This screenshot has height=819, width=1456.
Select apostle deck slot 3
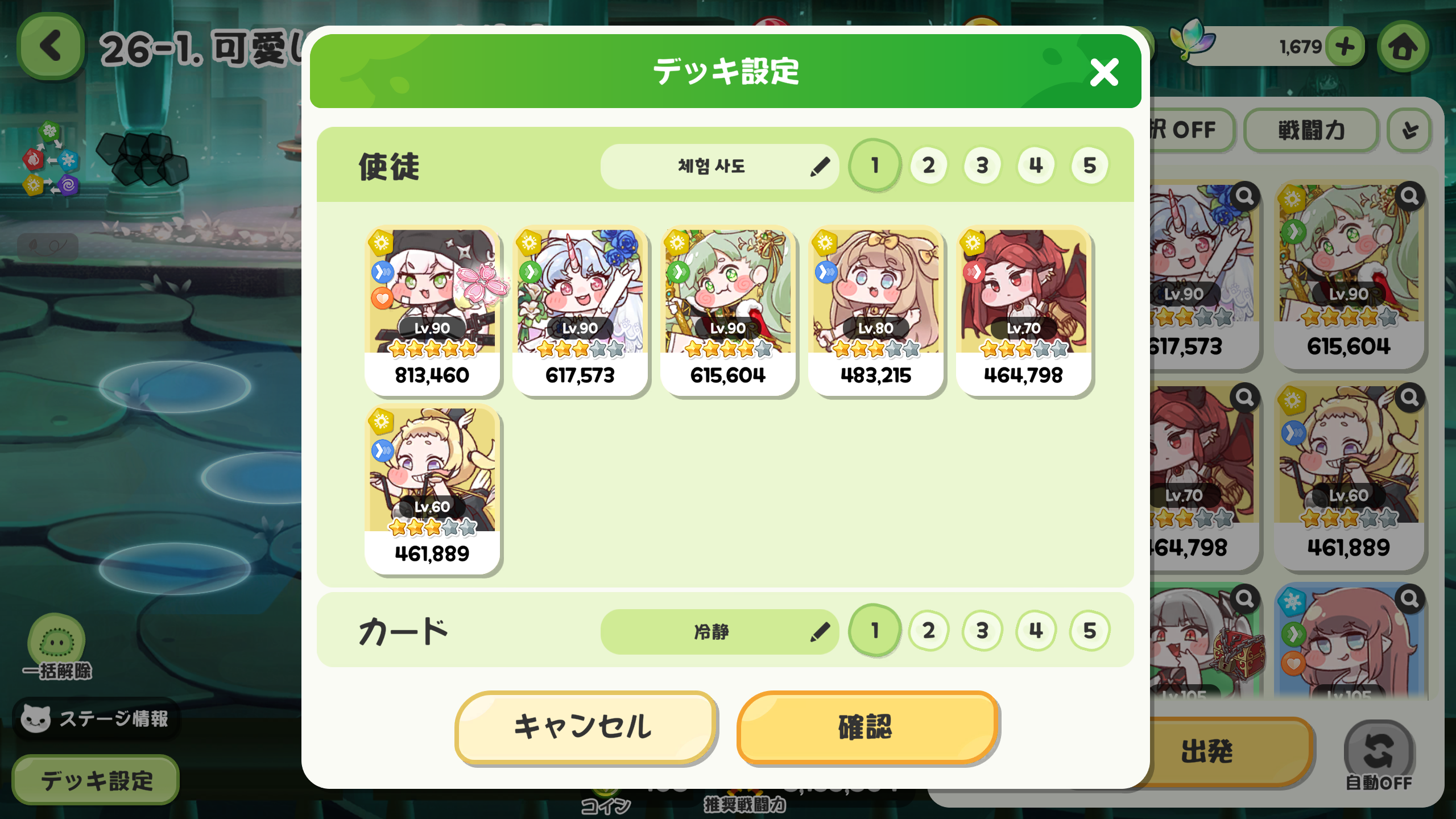coord(982,166)
